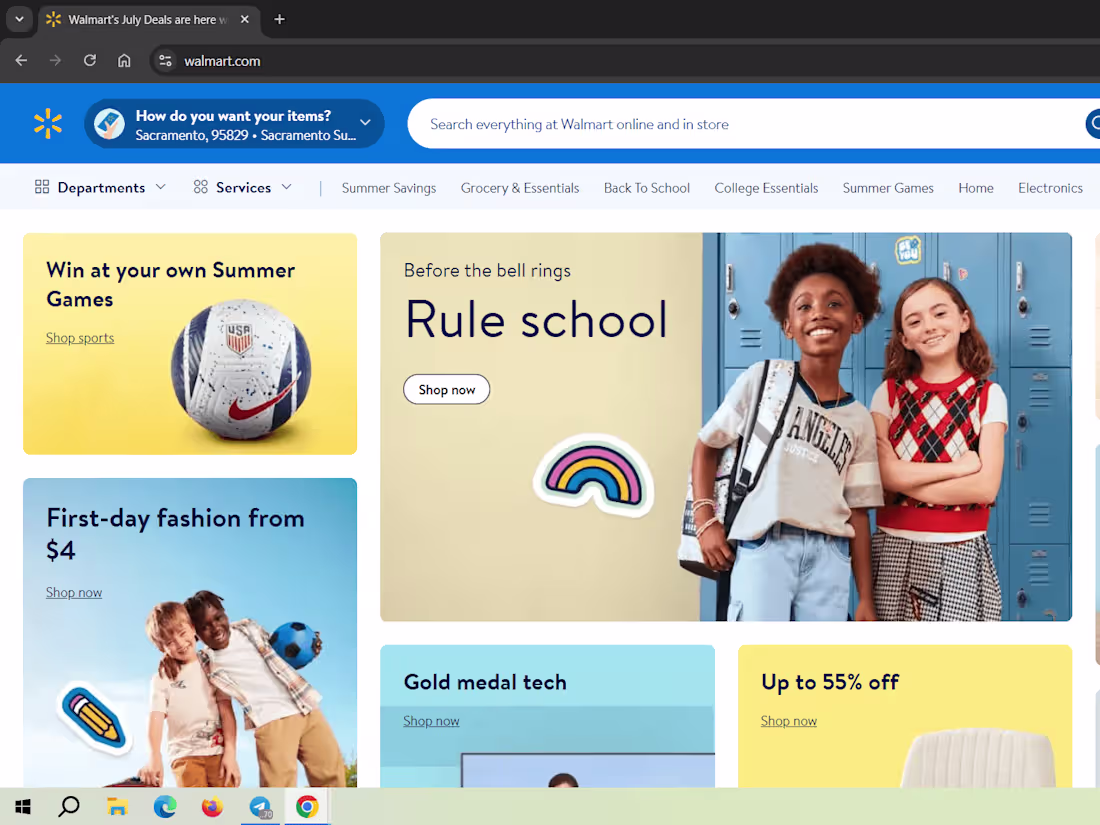Click the Walmart spark logo
This screenshot has width=1100, height=825.
click(48, 123)
